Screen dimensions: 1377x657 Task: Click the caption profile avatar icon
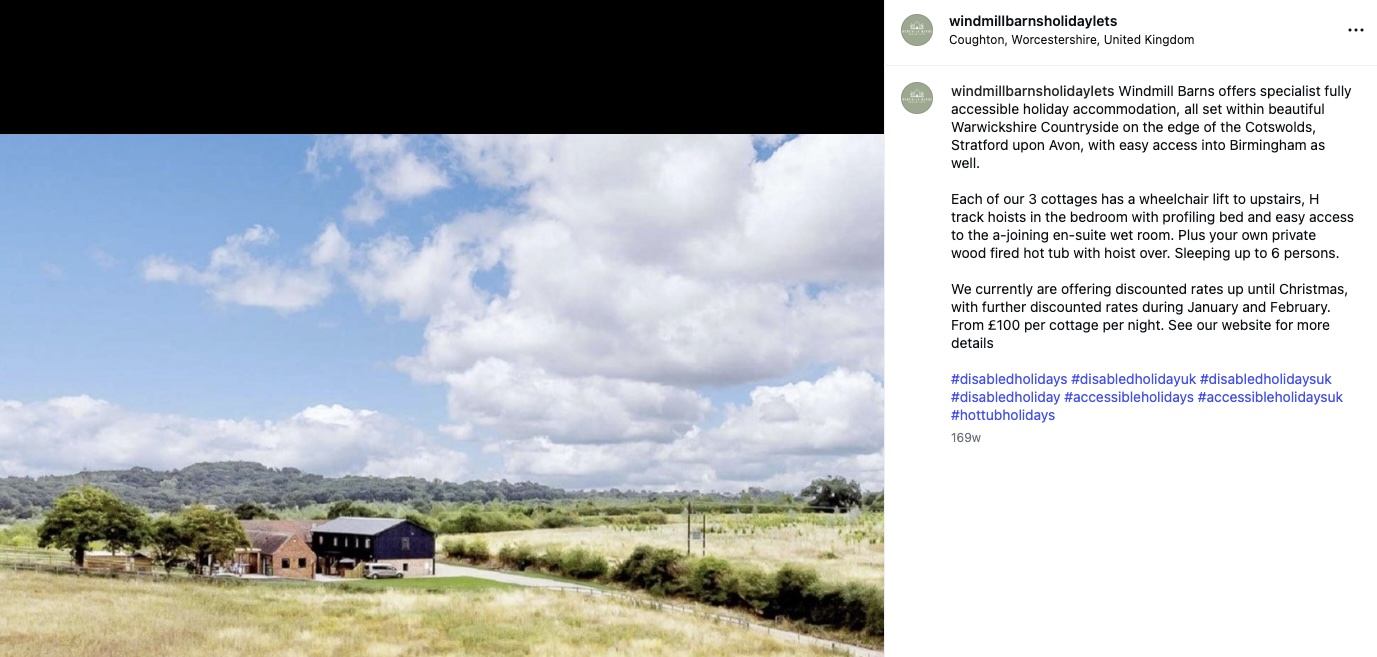point(917,98)
